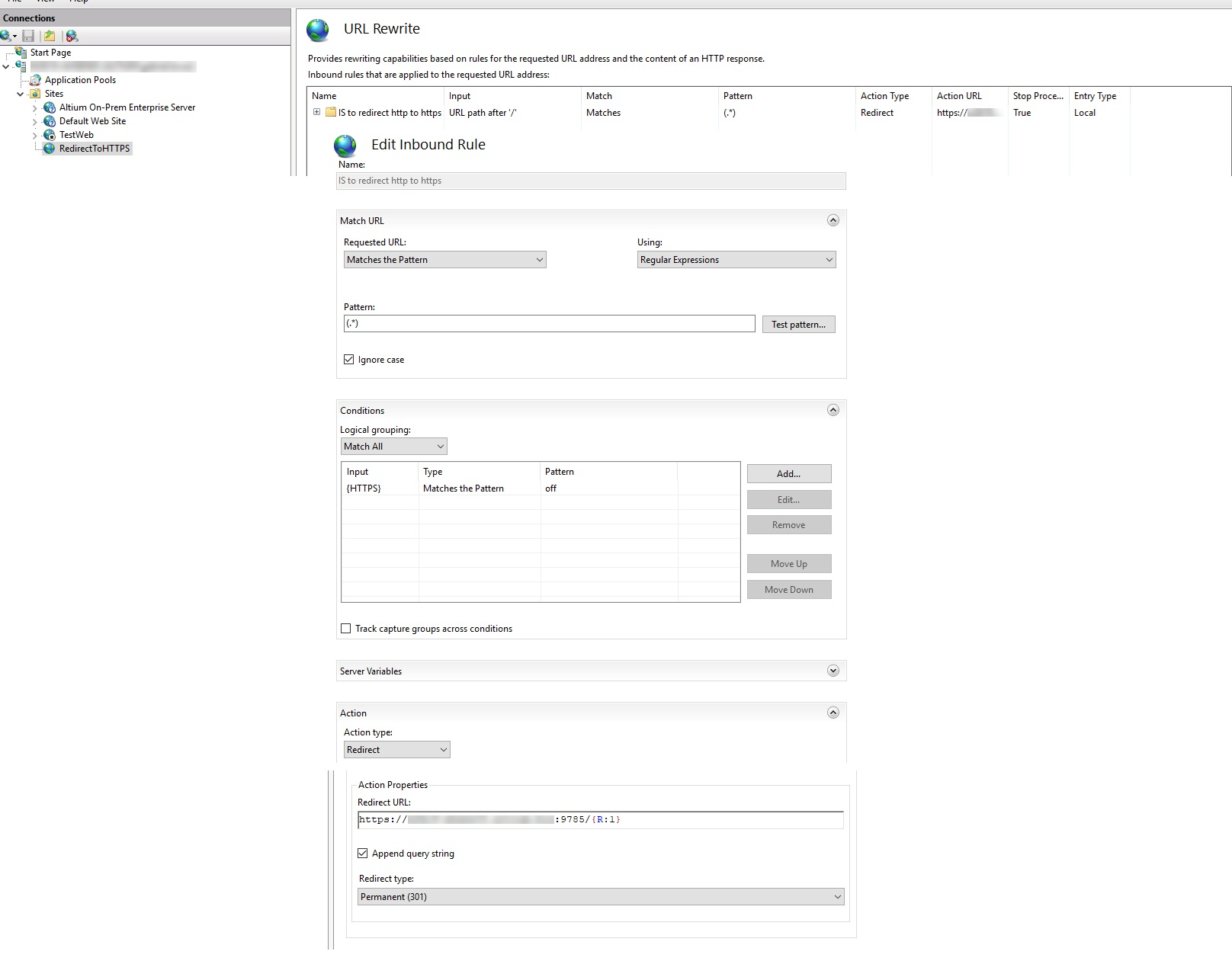Click the globe icon beside Edit Inbound Rule
The width and height of the screenshot is (1232, 961).
(345, 146)
